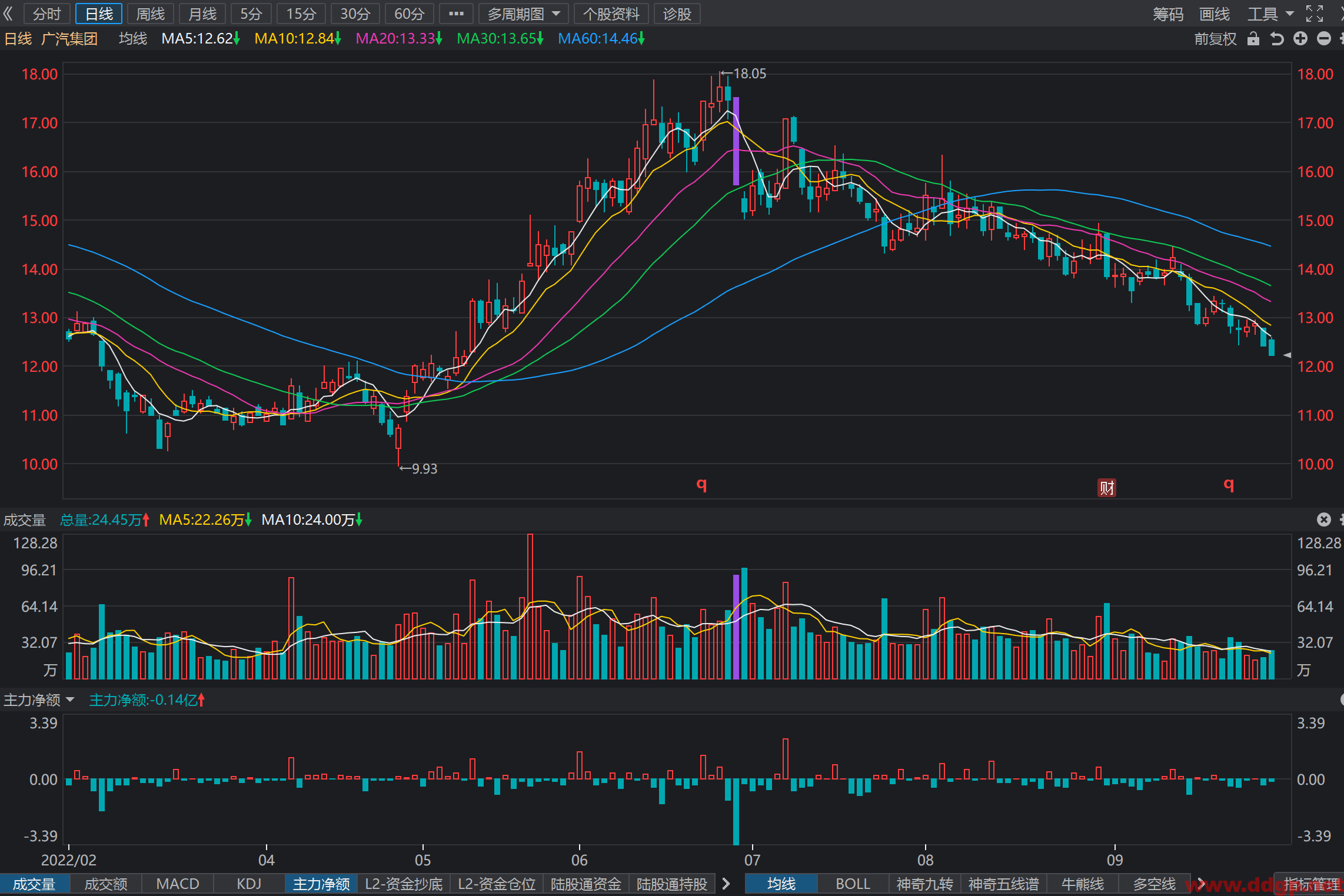Image resolution: width=1344 pixels, height=896 pixels.
Task: Select the 均线 overlay tab
Action: (x=781, y=884)
